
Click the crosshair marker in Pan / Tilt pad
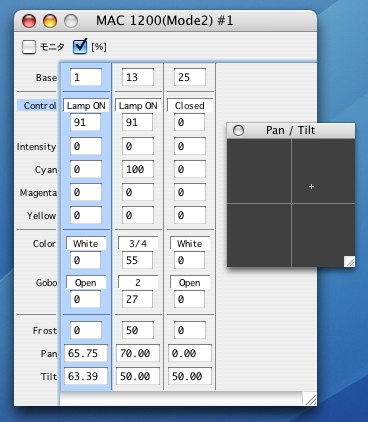pos(311,187)
